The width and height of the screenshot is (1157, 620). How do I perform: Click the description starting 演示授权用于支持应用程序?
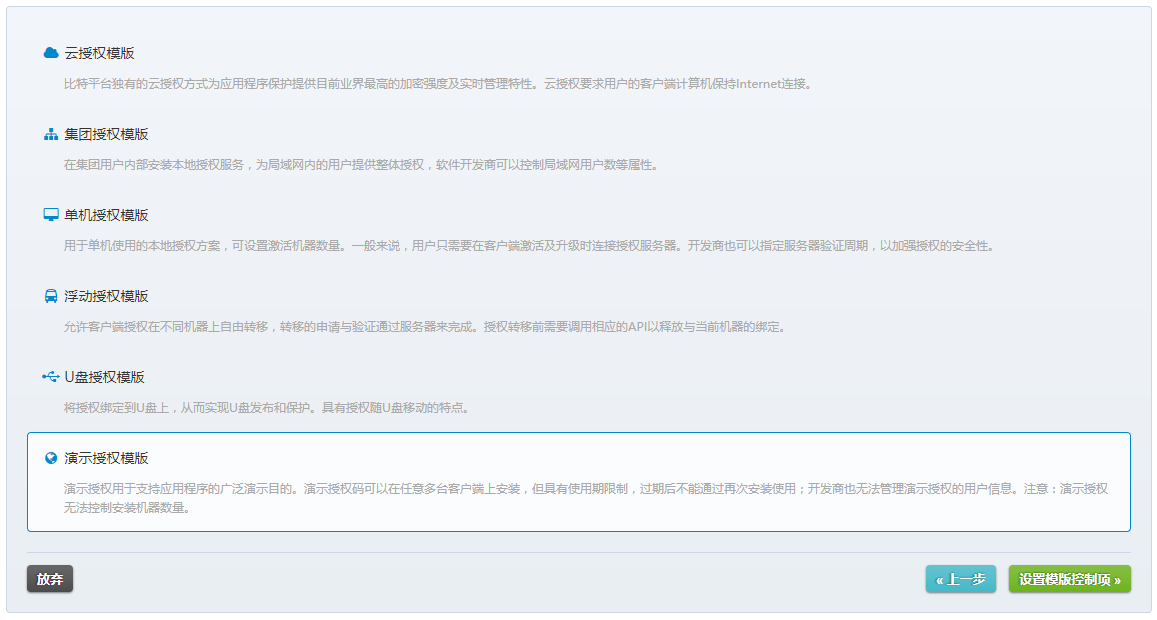coord(586,498)
